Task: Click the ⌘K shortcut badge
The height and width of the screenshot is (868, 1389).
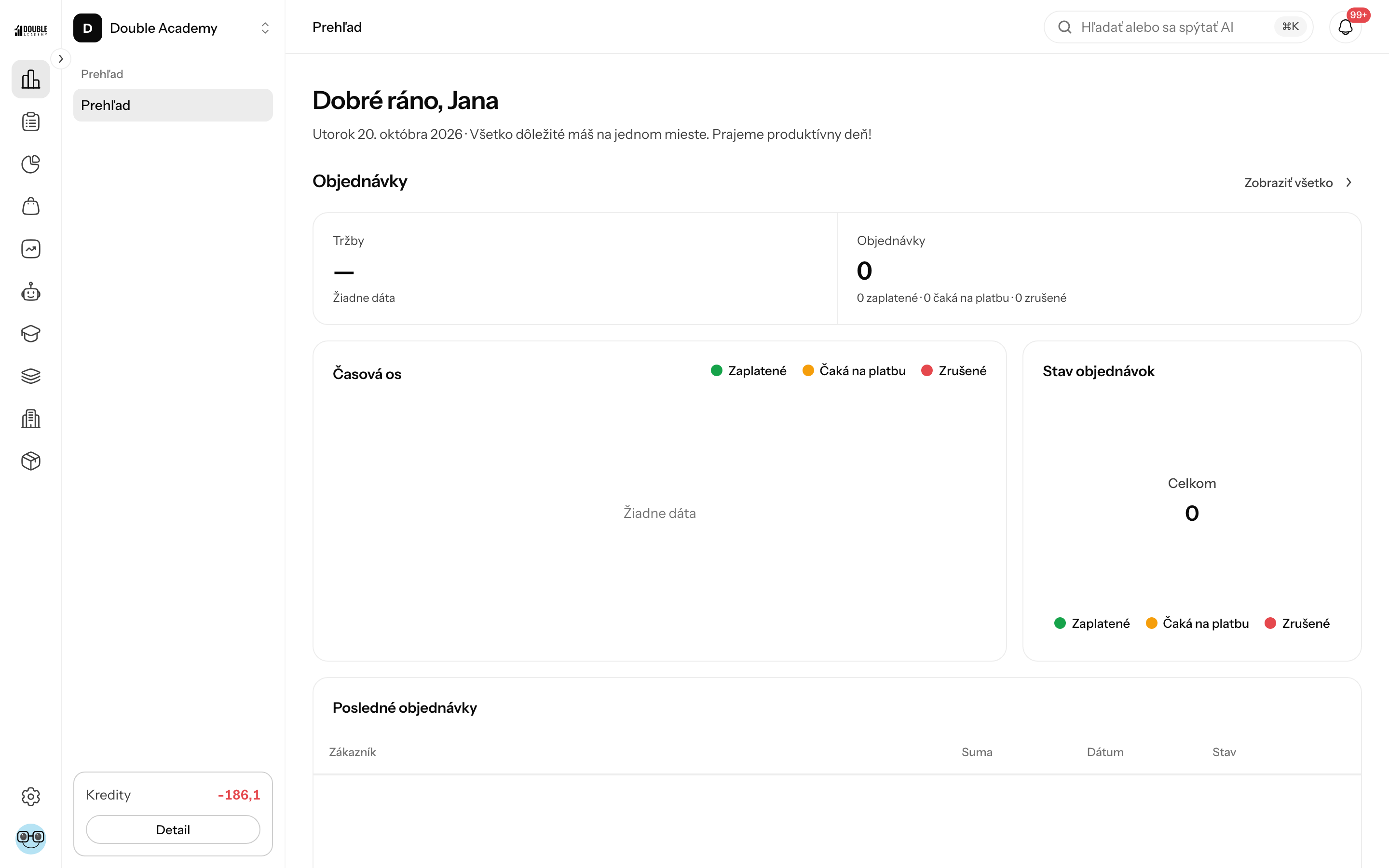Action: click(x=1290, y=27)
